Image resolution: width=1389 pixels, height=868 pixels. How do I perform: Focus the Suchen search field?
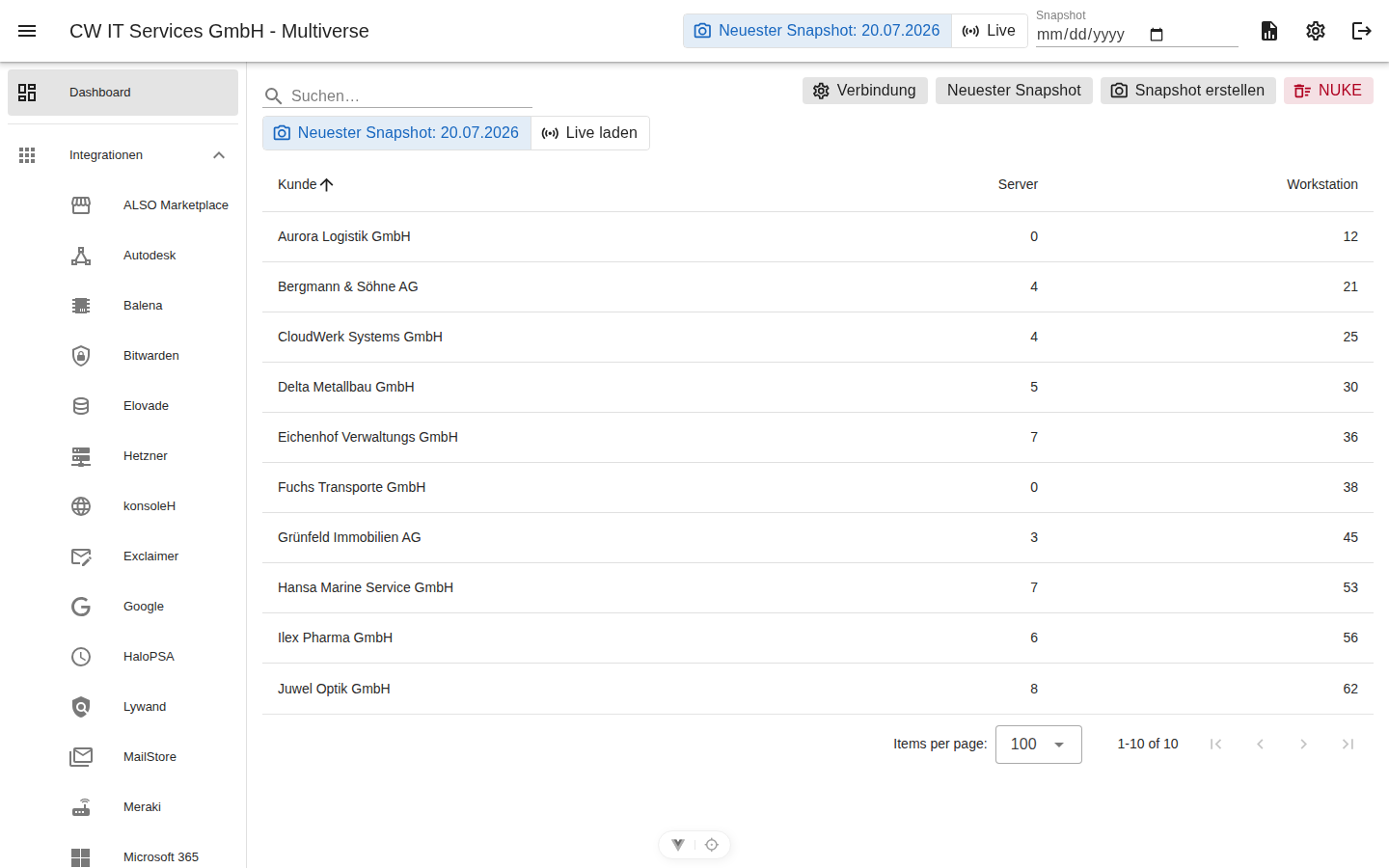410,95
